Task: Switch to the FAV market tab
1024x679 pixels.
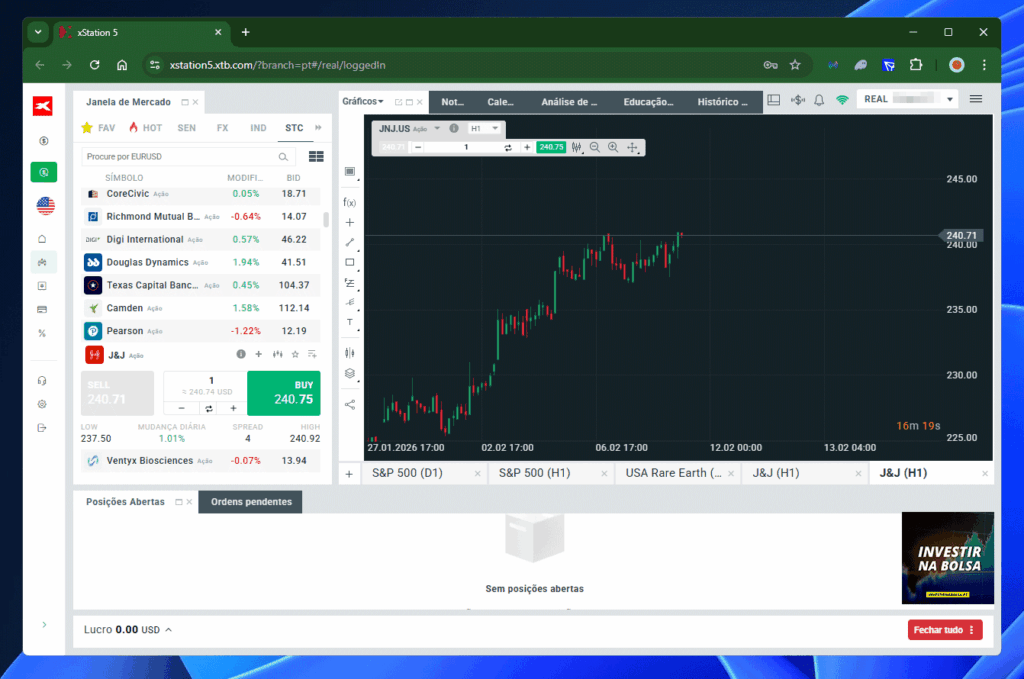Action: pyautogui.click(x=99, y=128)
